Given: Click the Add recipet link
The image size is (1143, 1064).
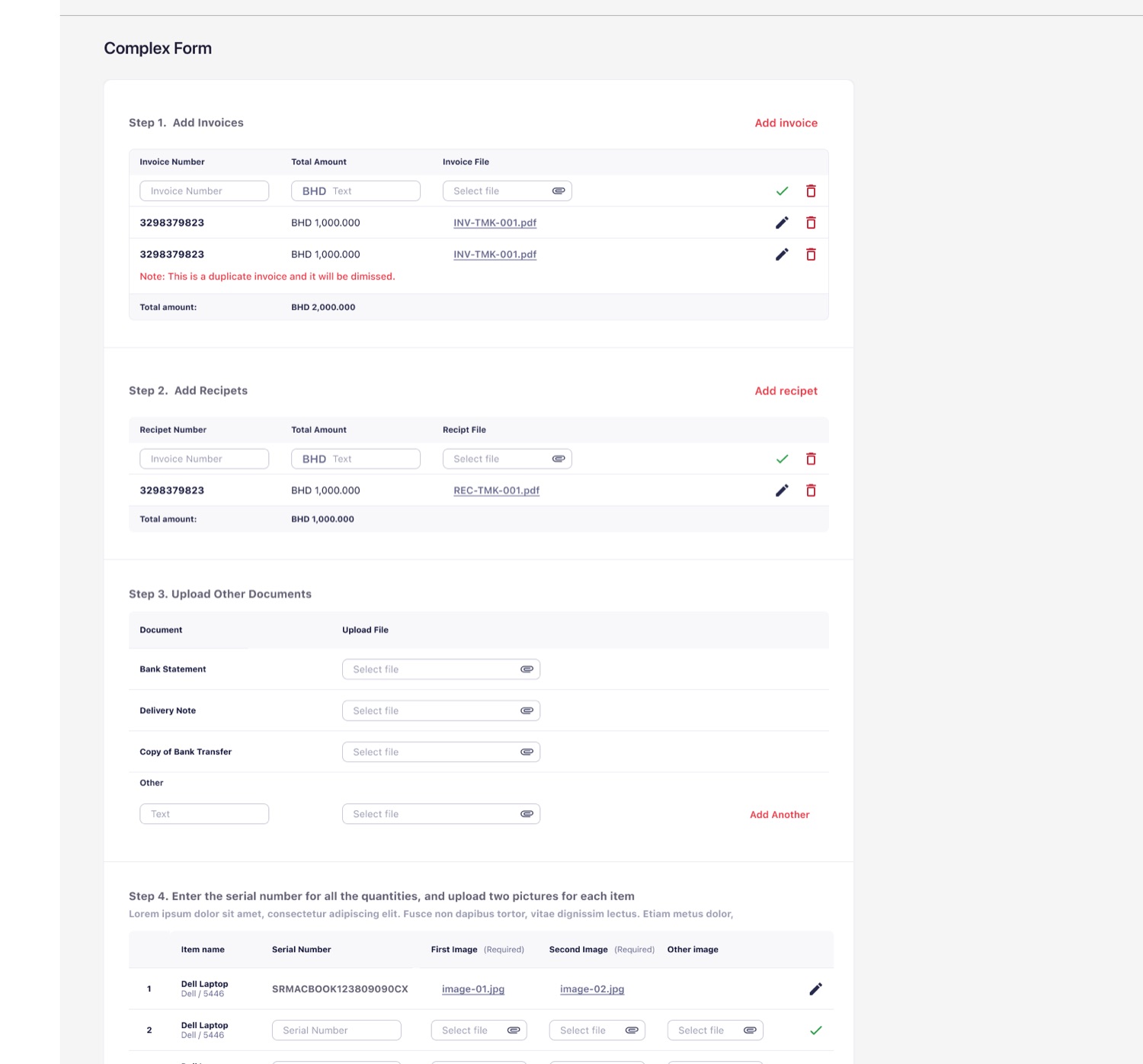Looking at the screenshot, I should coord(786,391).
